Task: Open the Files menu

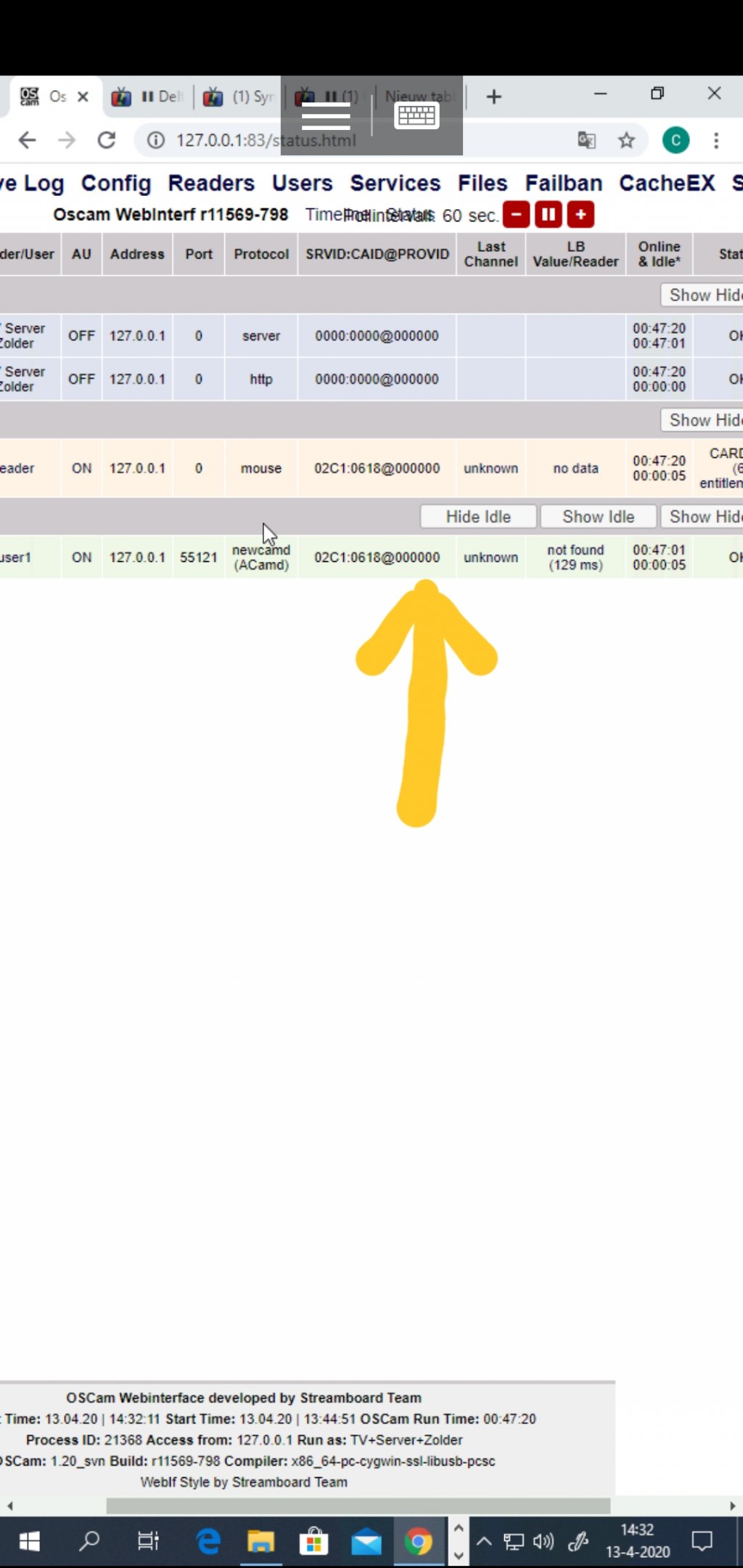Action: [x=483, y=183]
